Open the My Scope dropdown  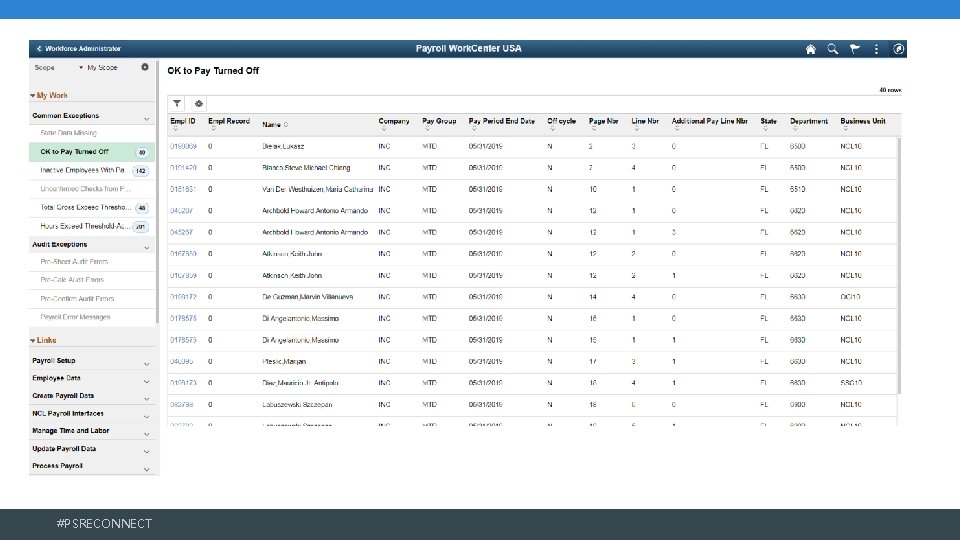tap(98, 67)
